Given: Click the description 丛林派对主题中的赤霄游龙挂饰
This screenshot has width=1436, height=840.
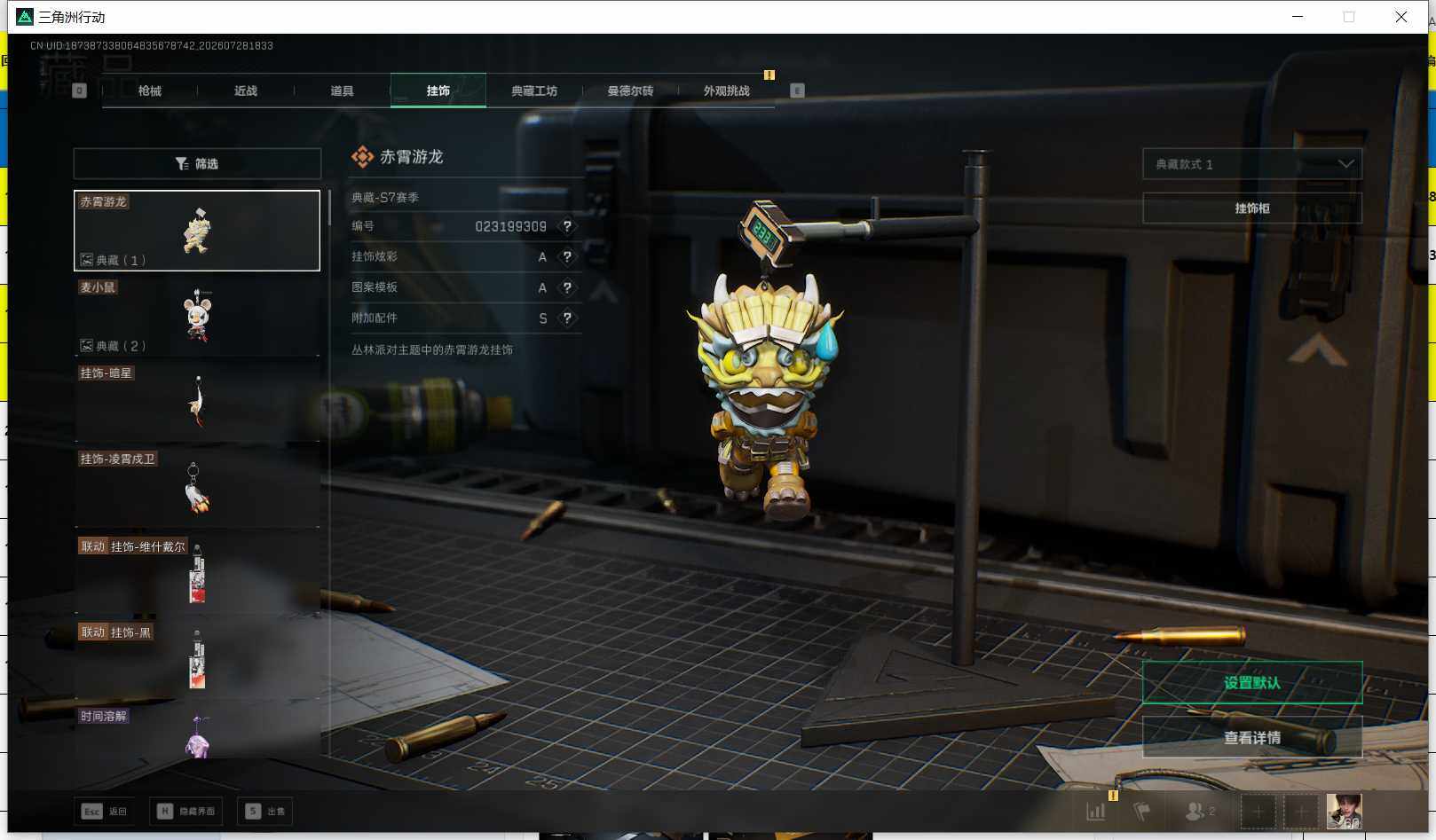Looking at the screenshot, I should 432,349.
